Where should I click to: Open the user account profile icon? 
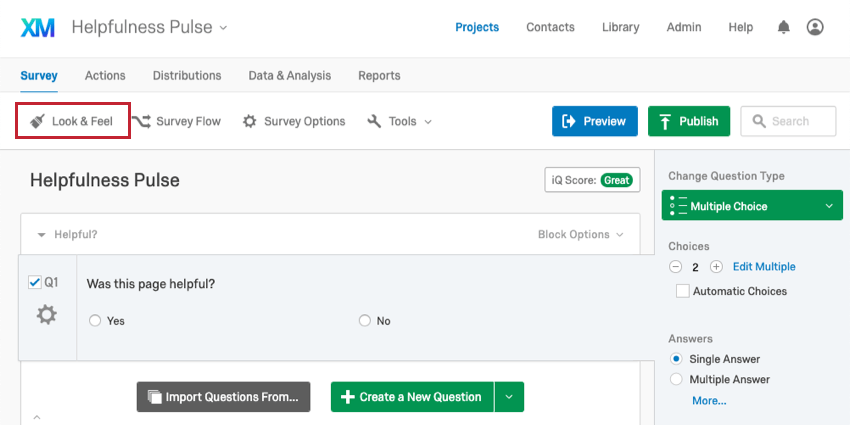coord(815,27)
